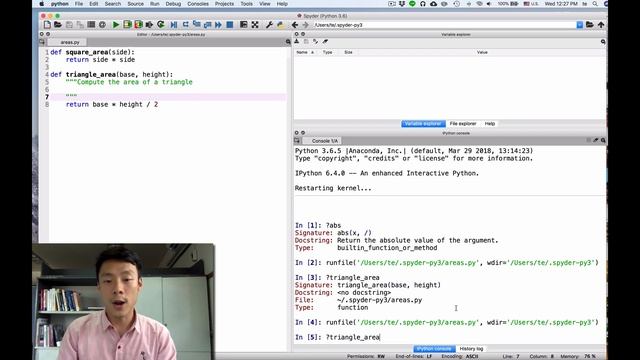Image resolution: width=640 pixels, height=360 pixels.
Task: Select the IPython console bottom tab
Action: click(434, 349)
